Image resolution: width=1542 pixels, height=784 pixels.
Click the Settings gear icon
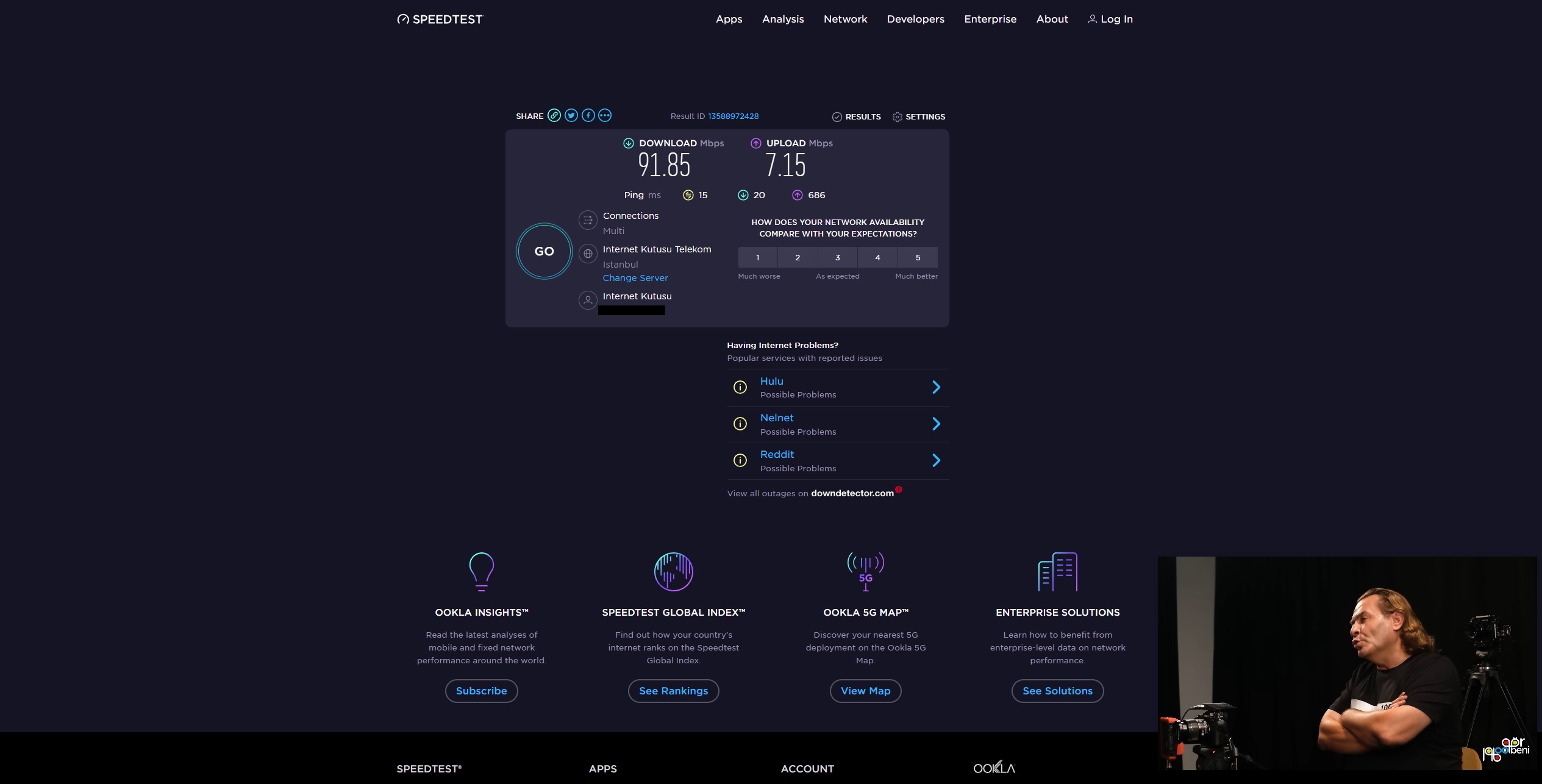pos(897,116)
